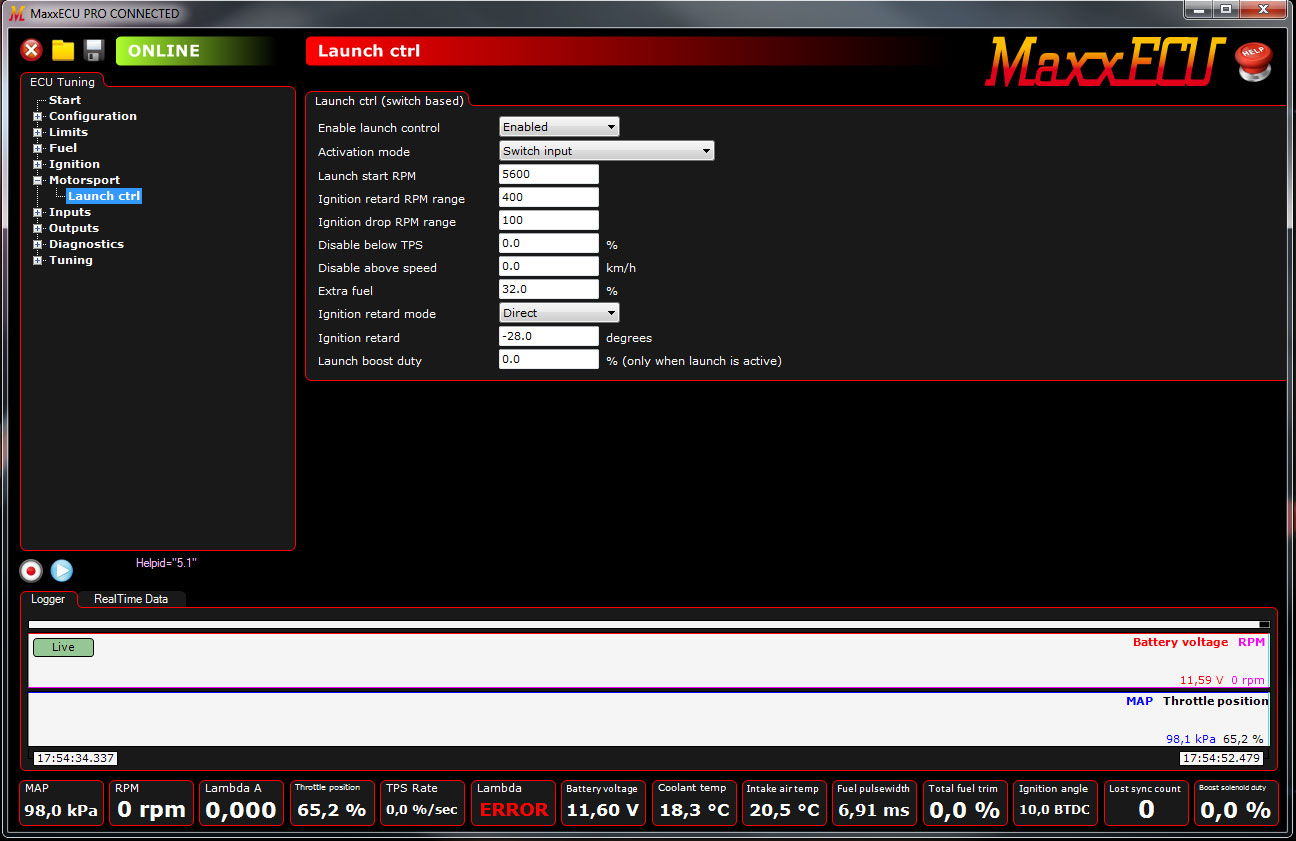Open the Activation mode dropdown

pyautogui.click(x=606, y=151)
